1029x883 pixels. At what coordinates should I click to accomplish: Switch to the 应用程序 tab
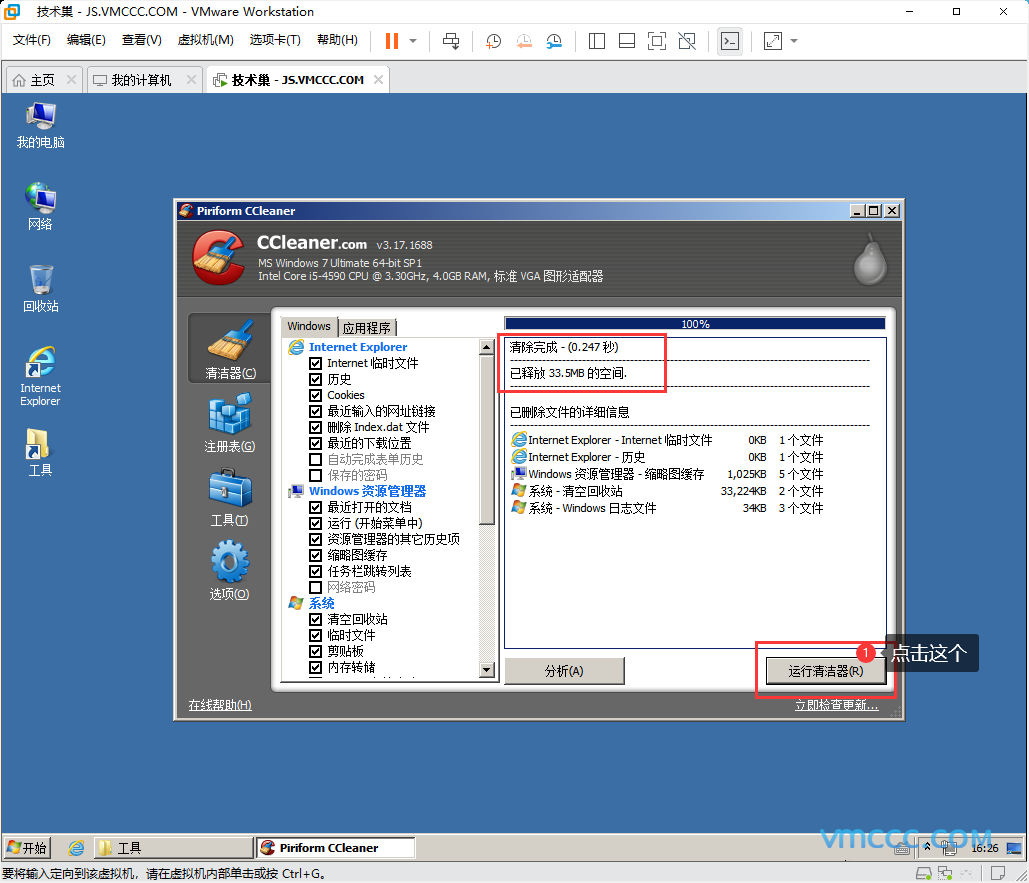(x=367, y=327)
